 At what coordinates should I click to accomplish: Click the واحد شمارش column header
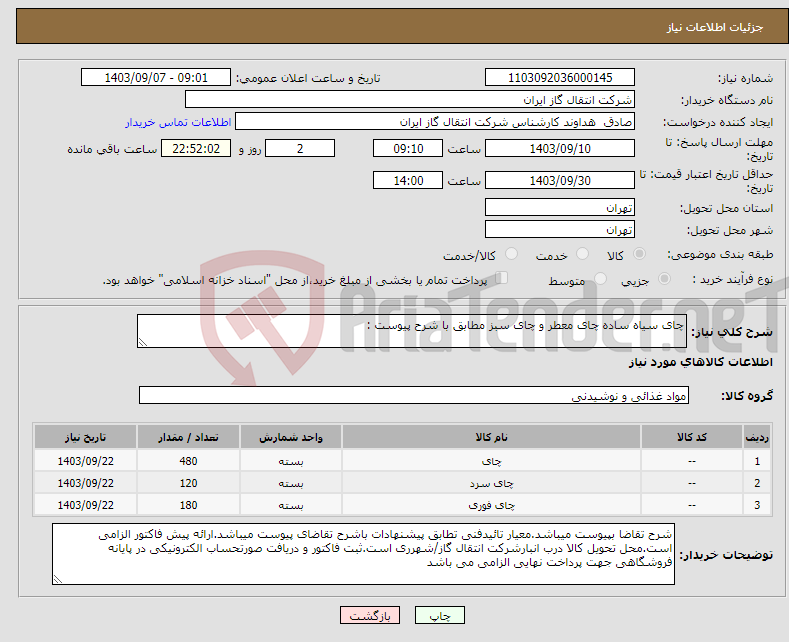291,437
